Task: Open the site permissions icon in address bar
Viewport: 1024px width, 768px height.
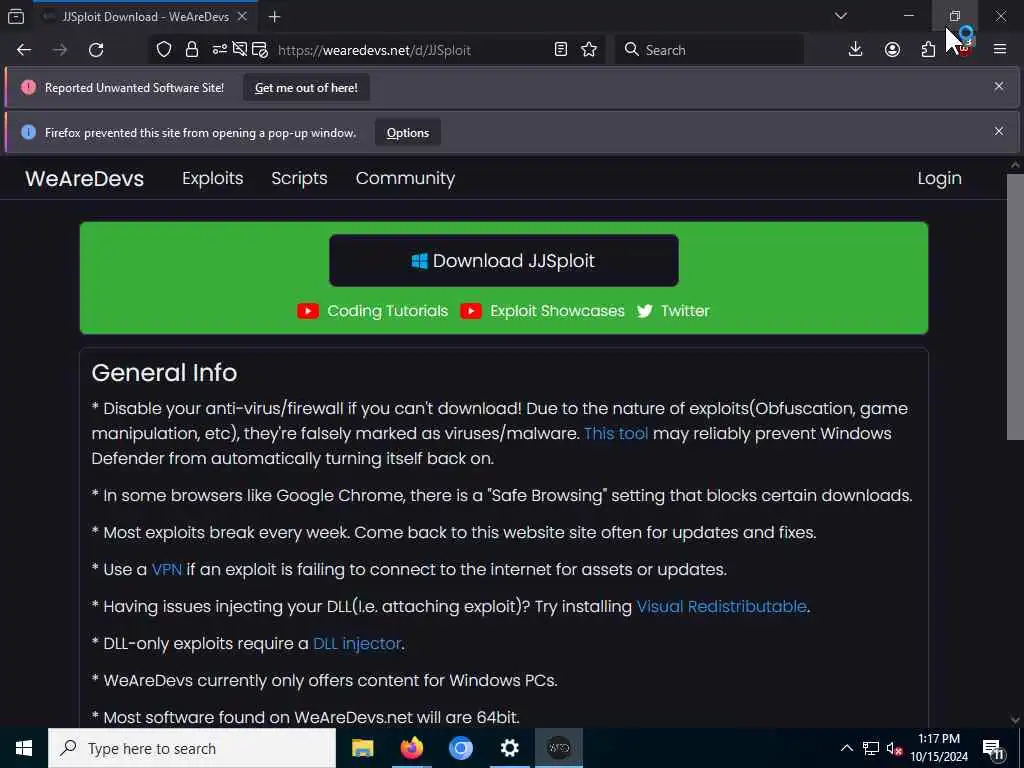Action: (219, 49)
